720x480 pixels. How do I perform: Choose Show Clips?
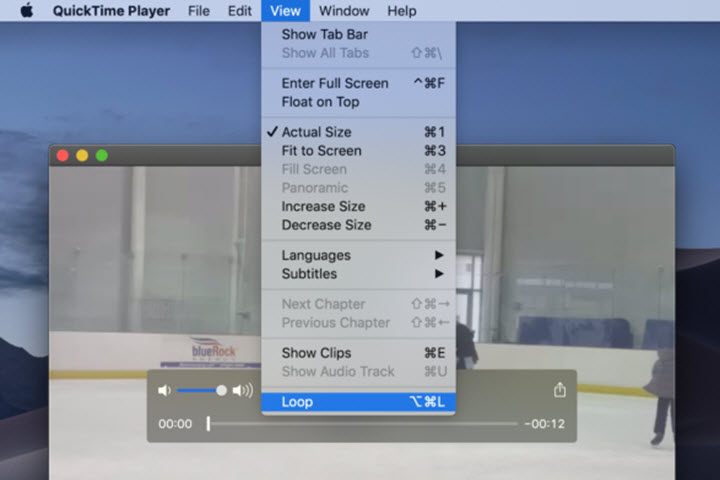point(359,353)
